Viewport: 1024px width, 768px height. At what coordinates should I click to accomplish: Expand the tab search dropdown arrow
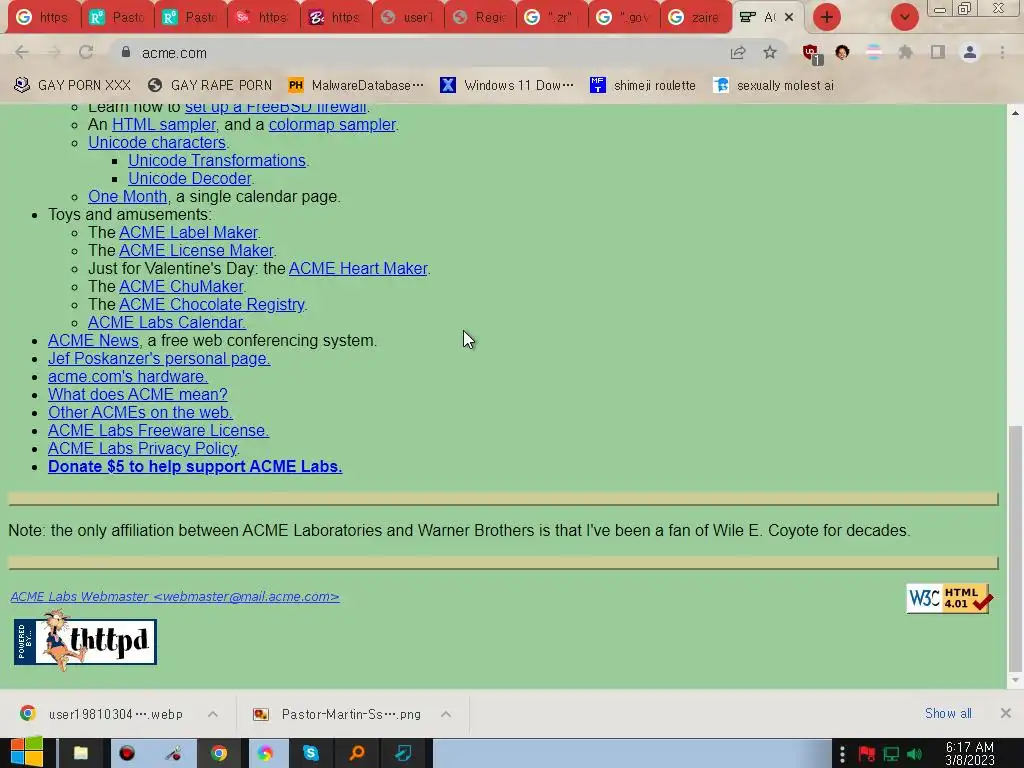tap(904, 17)
